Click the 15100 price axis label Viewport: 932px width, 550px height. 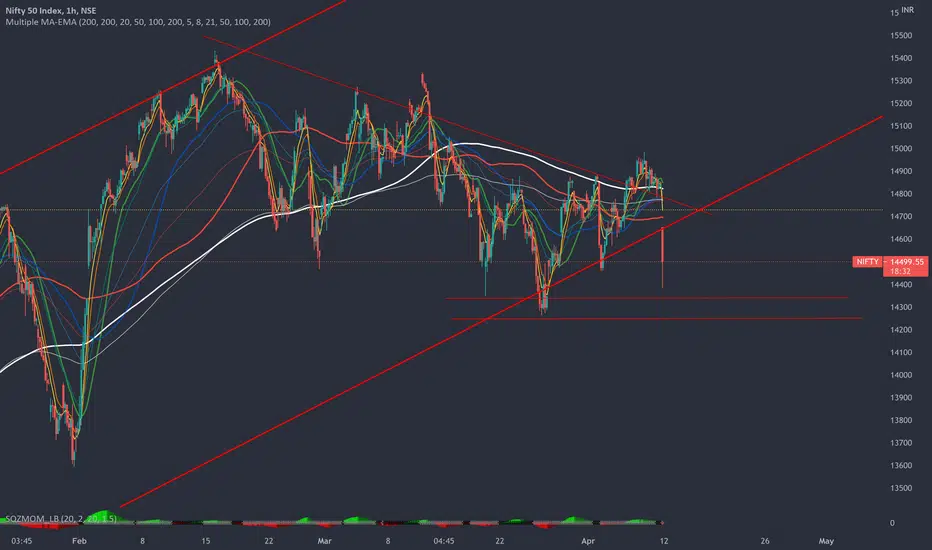[901, 126]
